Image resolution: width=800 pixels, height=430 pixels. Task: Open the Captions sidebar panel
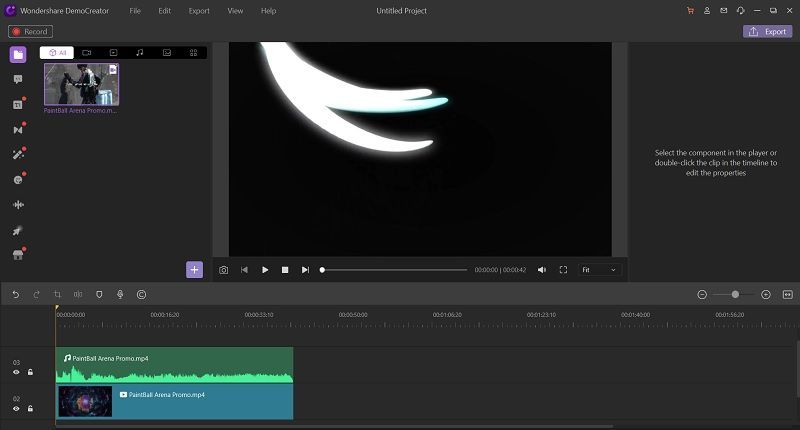18,105
